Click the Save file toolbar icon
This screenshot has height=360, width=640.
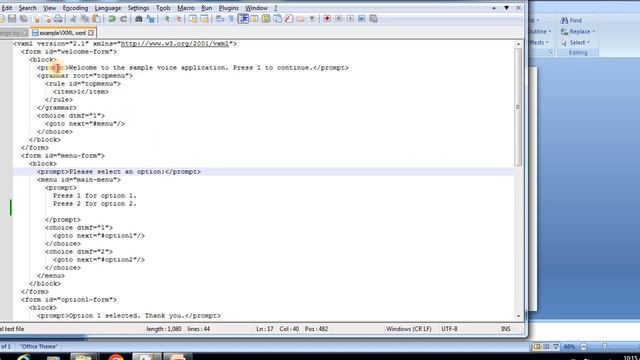point(12,19)
